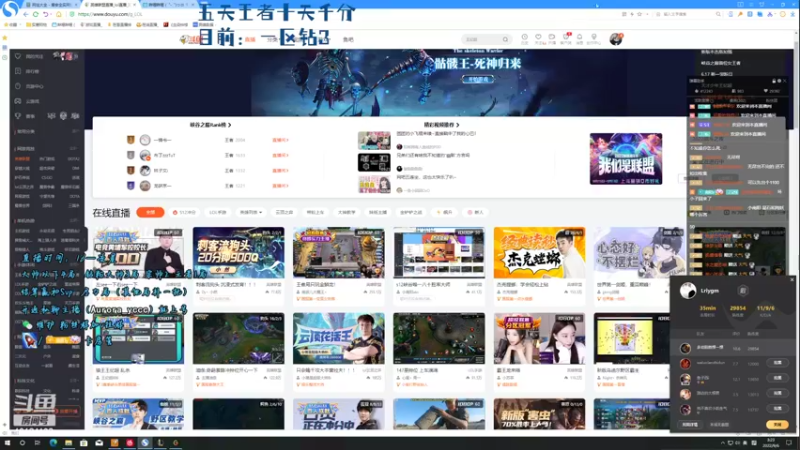This screenshot has height=450, width=800.
Task: Open the first recommended video thumbnail
Action: (374, 140)
